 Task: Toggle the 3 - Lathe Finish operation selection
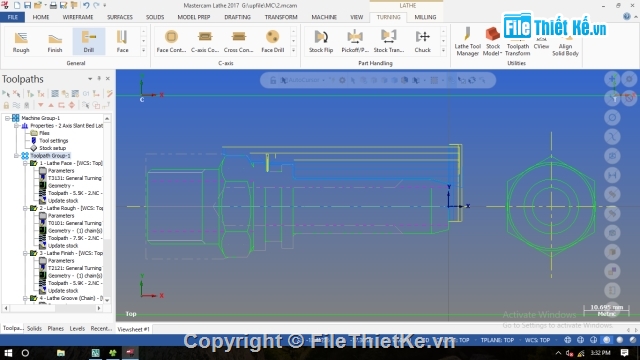click(34, 253)
